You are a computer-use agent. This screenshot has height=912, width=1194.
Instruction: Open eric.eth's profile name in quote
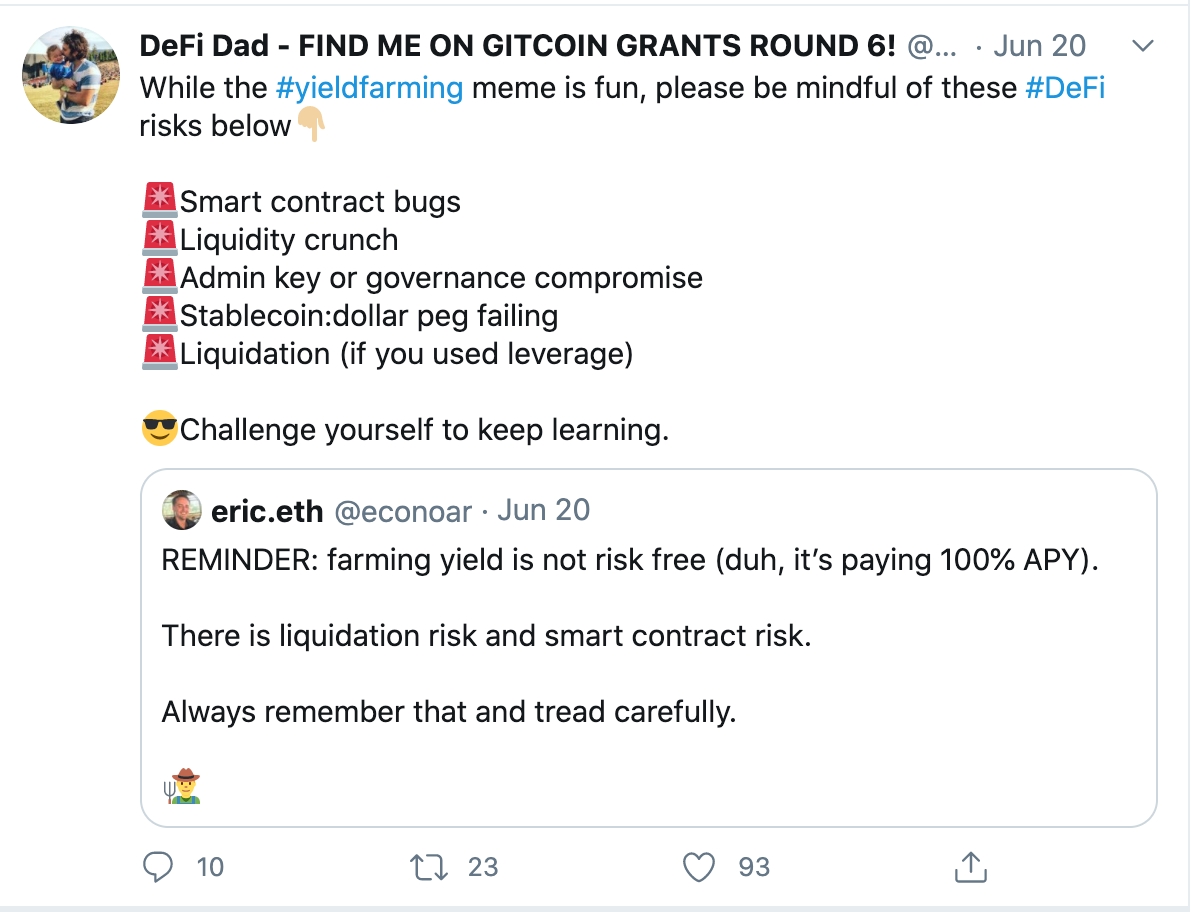tap(267, 511)
